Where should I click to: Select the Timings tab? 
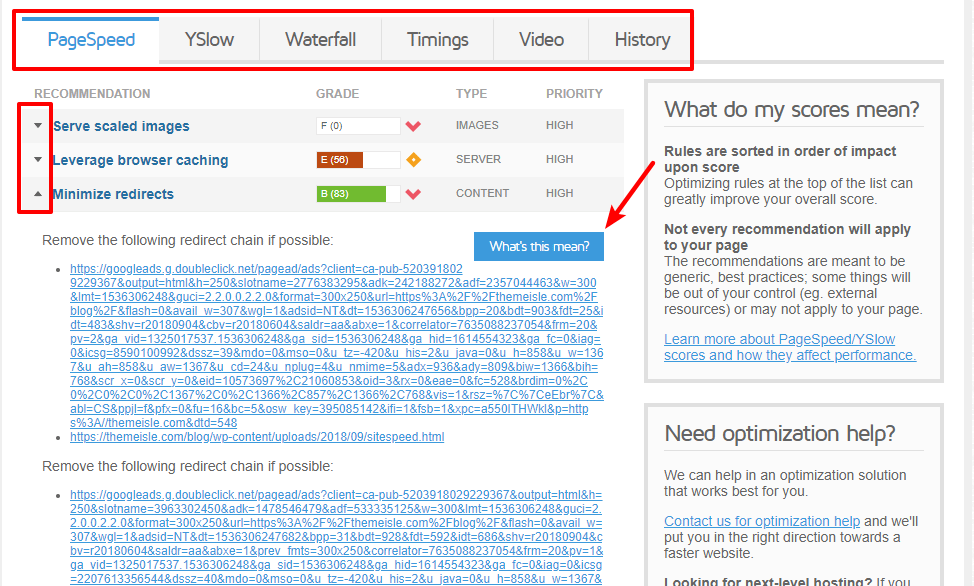[437, 40]
